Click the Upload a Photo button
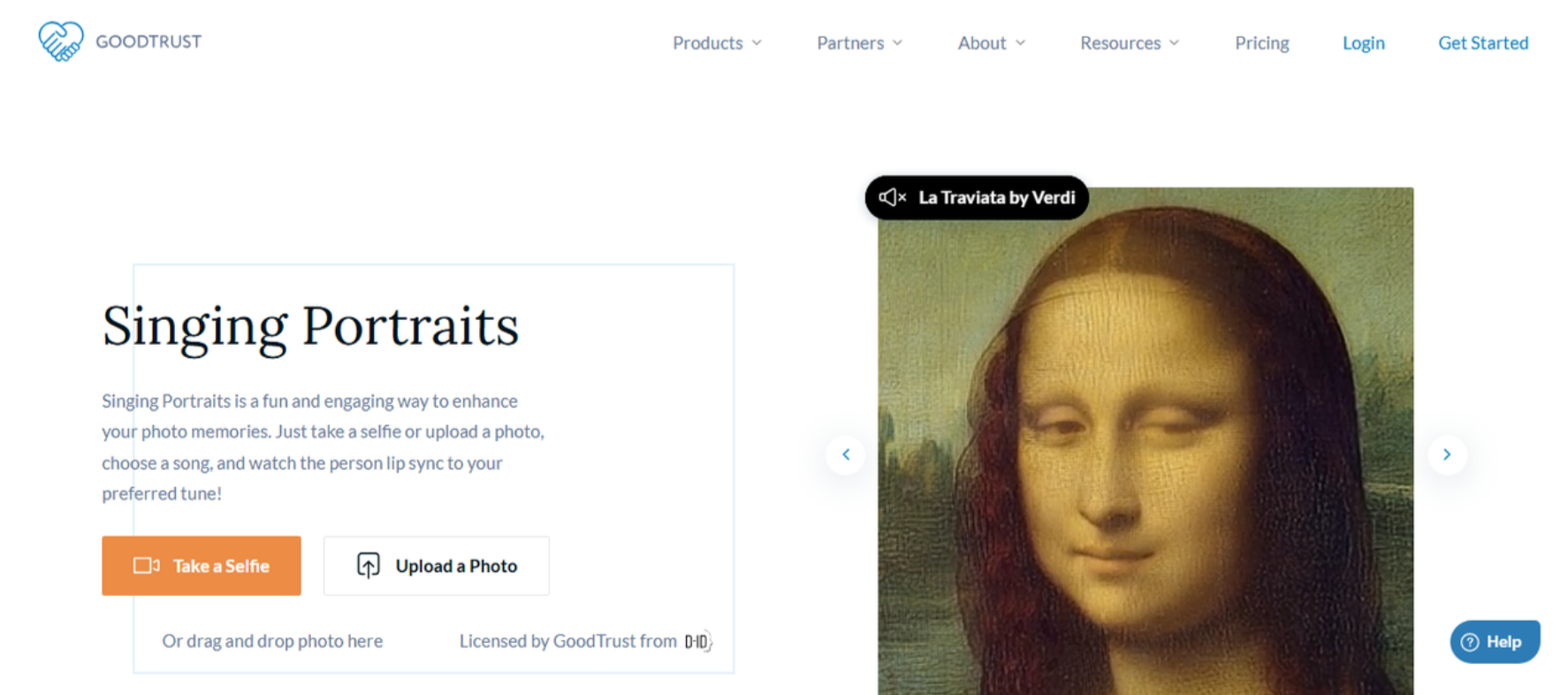Screen dimensions: 1568x695 tap(436, 565)
